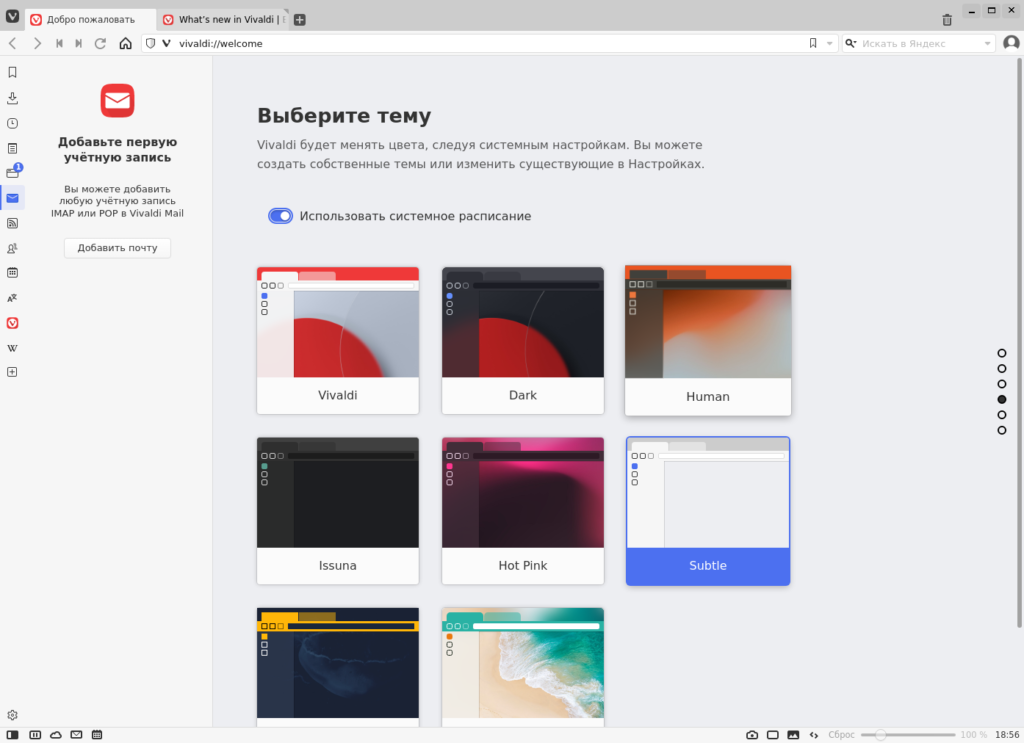Open tracker blocker shield in address bar
1024x743 pixels.
[x=150, y=43]
